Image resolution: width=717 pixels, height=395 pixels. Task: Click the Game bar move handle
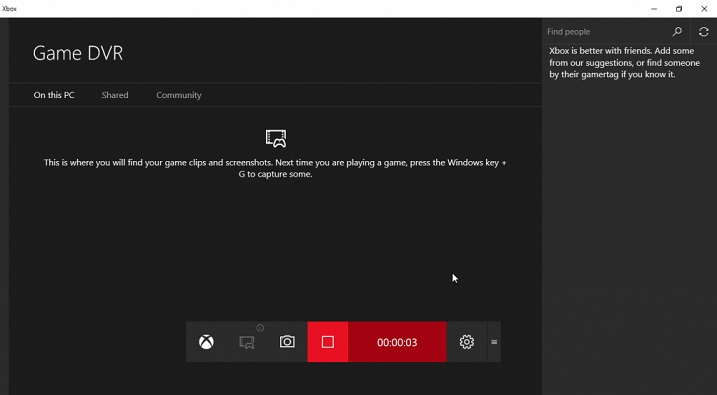click(x=494, y=342)
